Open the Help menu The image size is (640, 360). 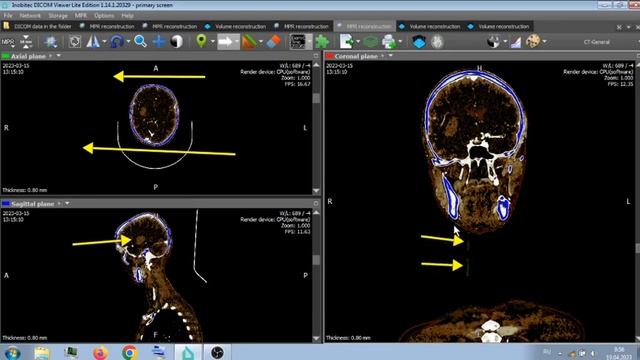tap(127, 16)
